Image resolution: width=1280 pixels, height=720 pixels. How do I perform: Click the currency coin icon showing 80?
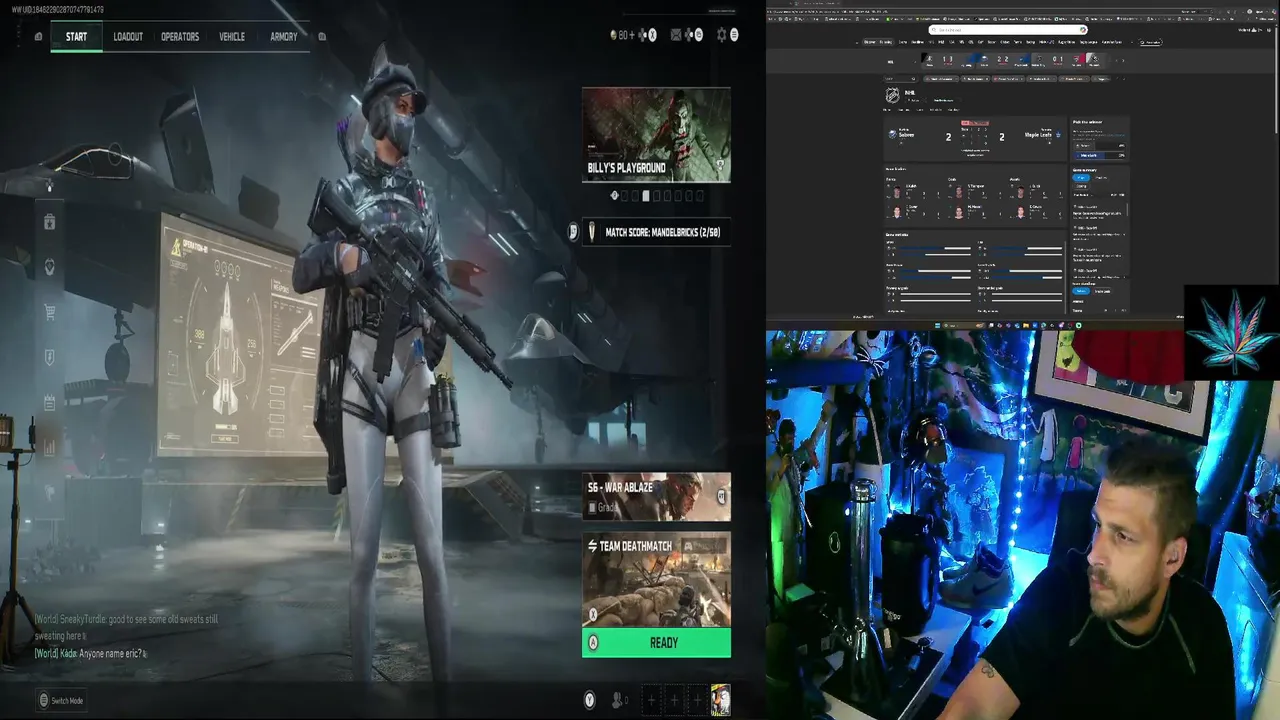pyautogui.click(x=614, y=35)
